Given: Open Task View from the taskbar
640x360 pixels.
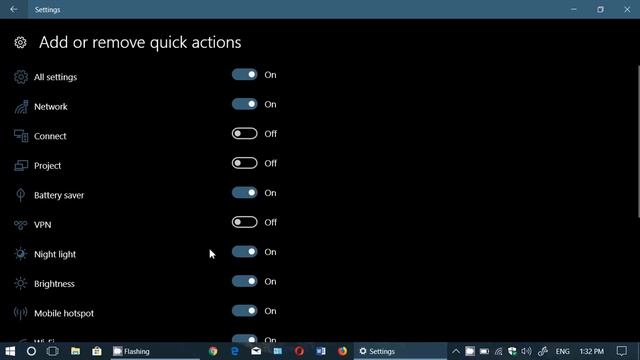Looking at the screenshot, I should click(53, 351).
